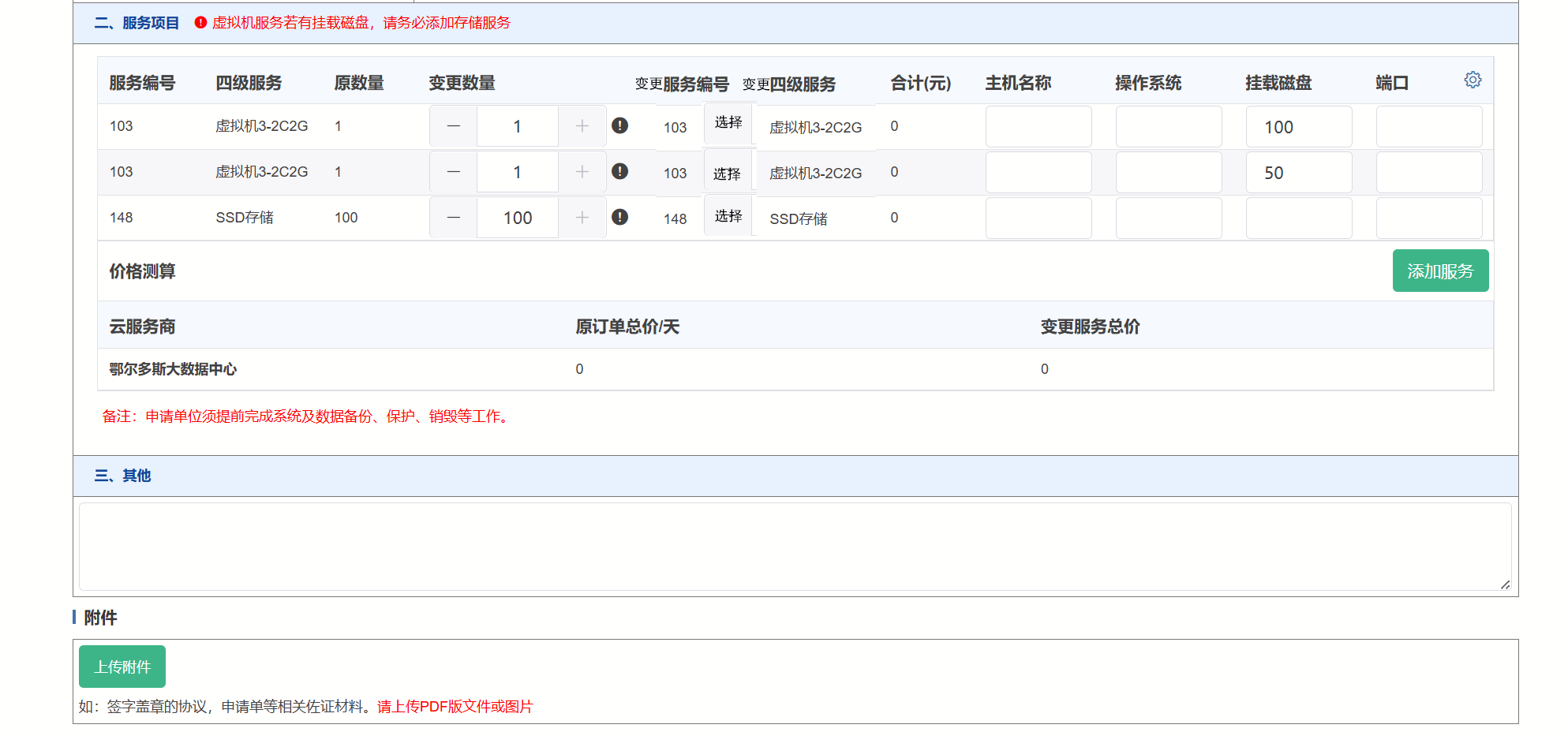
Task: Click 变更数量 column header
Action: (x=462, y=83)
